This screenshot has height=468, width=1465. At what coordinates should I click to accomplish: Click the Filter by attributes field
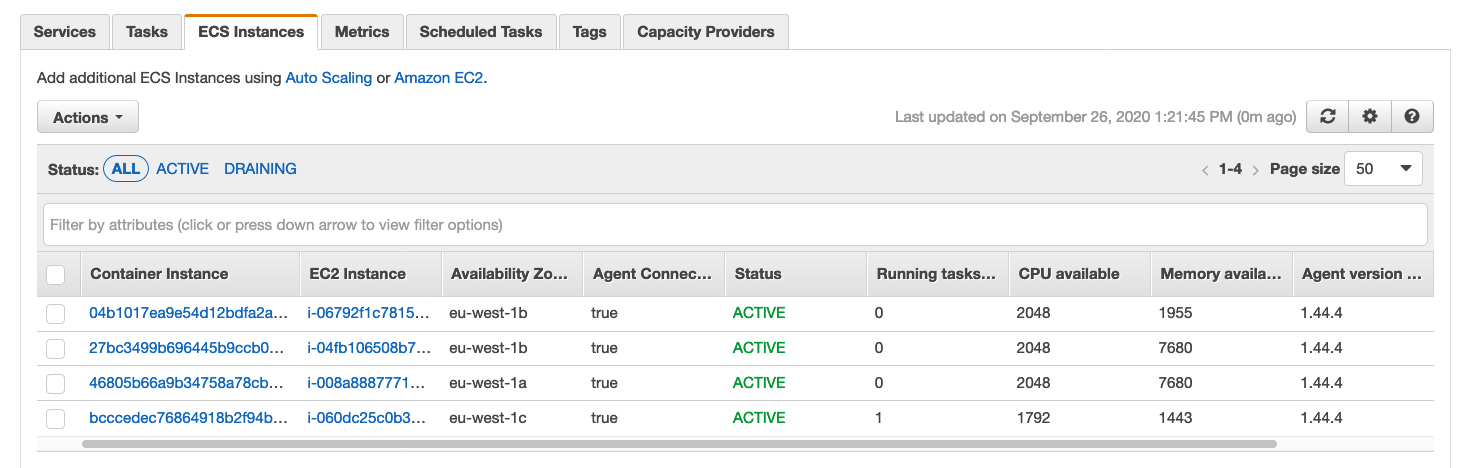pos(735,225)
